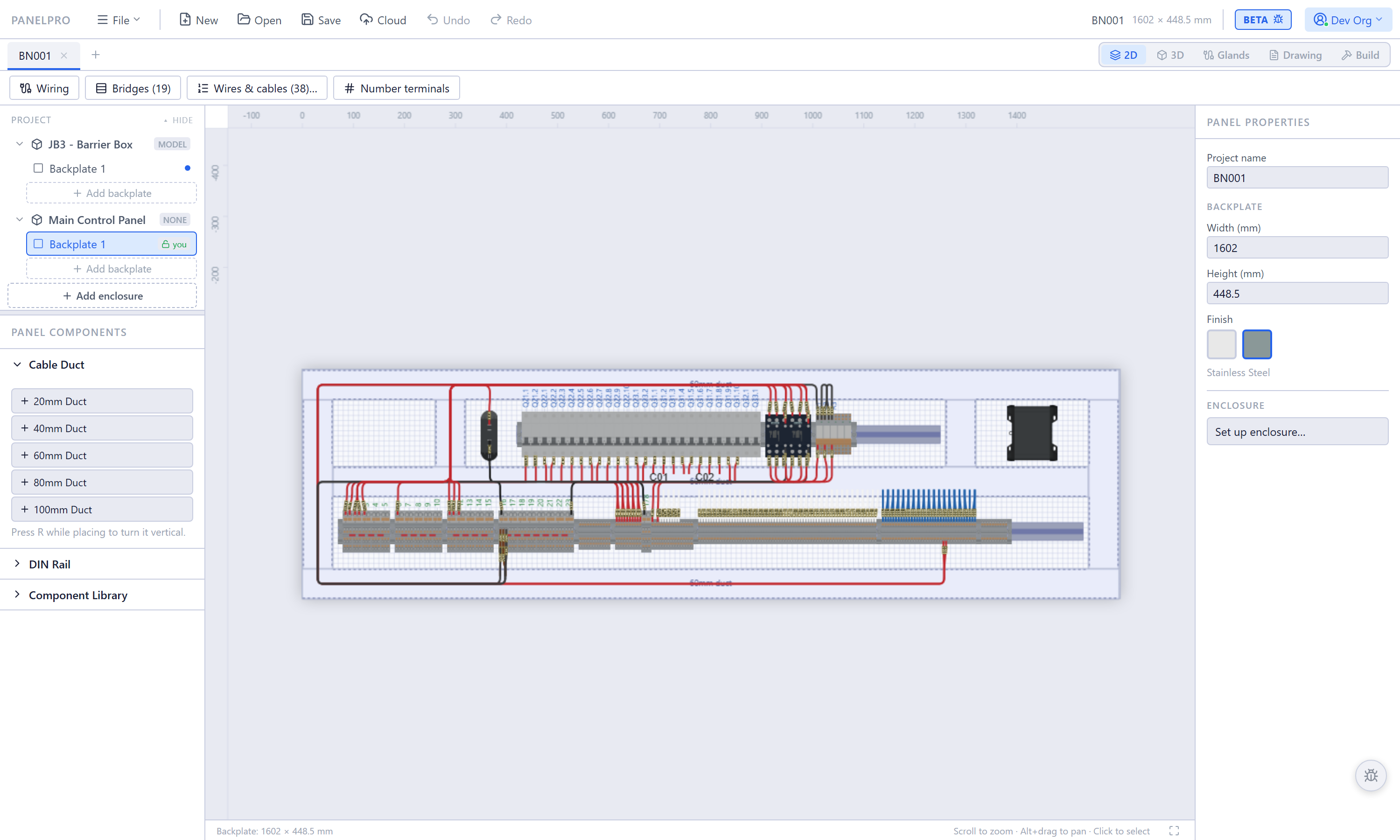Click the Open folder icon
This screenshot has height=840, width=1400.
pyautogui.click(x=243, y=20)
